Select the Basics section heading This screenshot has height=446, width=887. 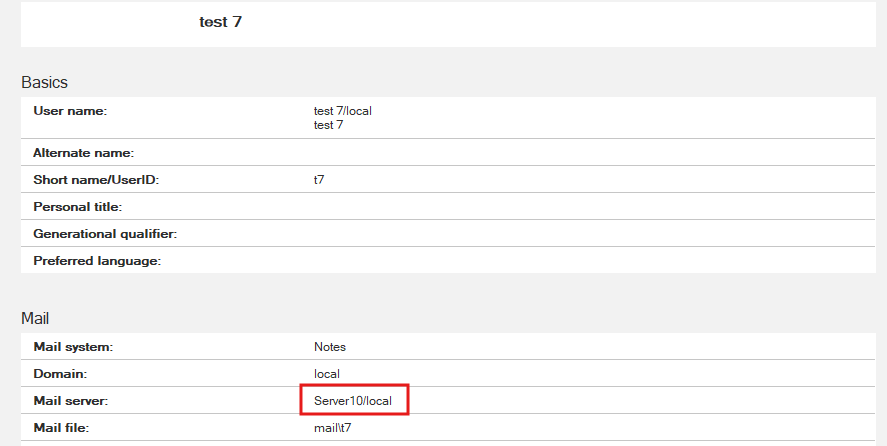tap(44, 83)
